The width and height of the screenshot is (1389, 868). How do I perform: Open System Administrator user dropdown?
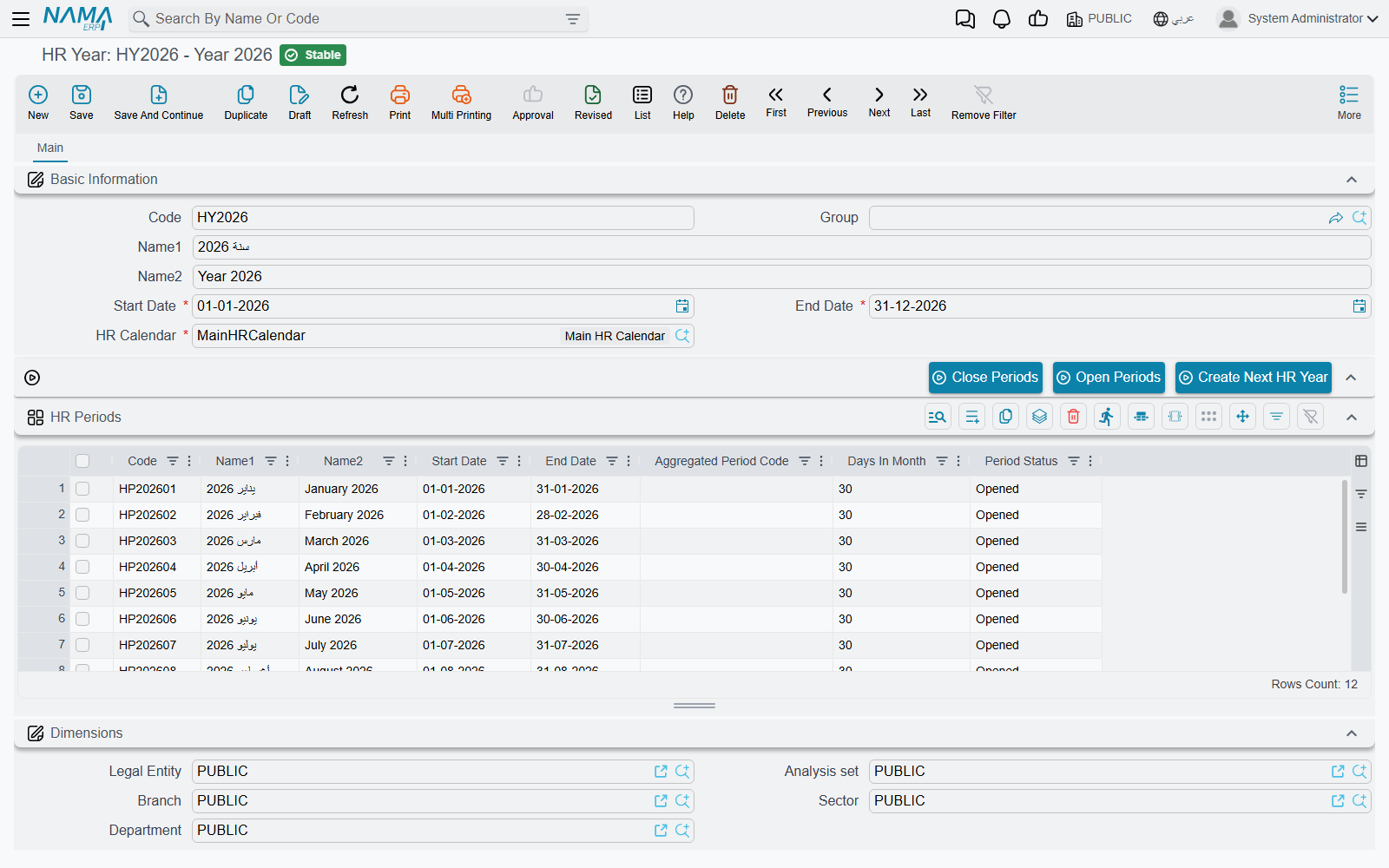point(1298,18)
